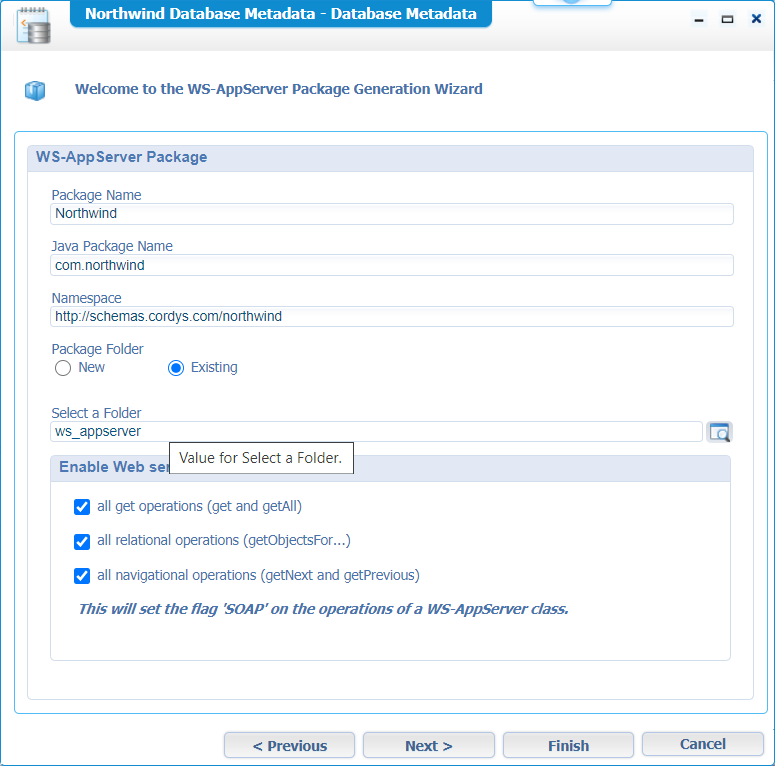Focus the Package Name field

pyautogui.click(x=391, y=214)
